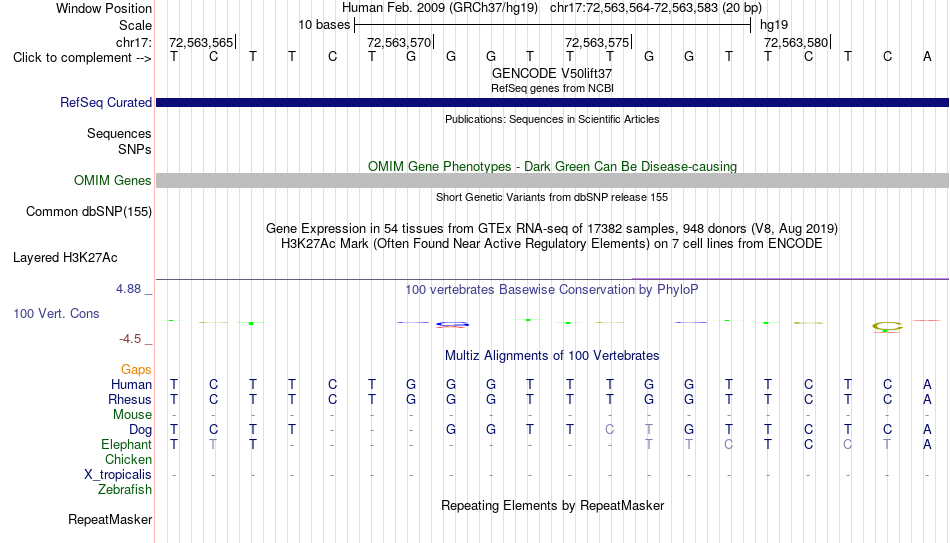
Task: Click position marker 72,563,575
Action: pyautogui.click(x=597, y=42)
